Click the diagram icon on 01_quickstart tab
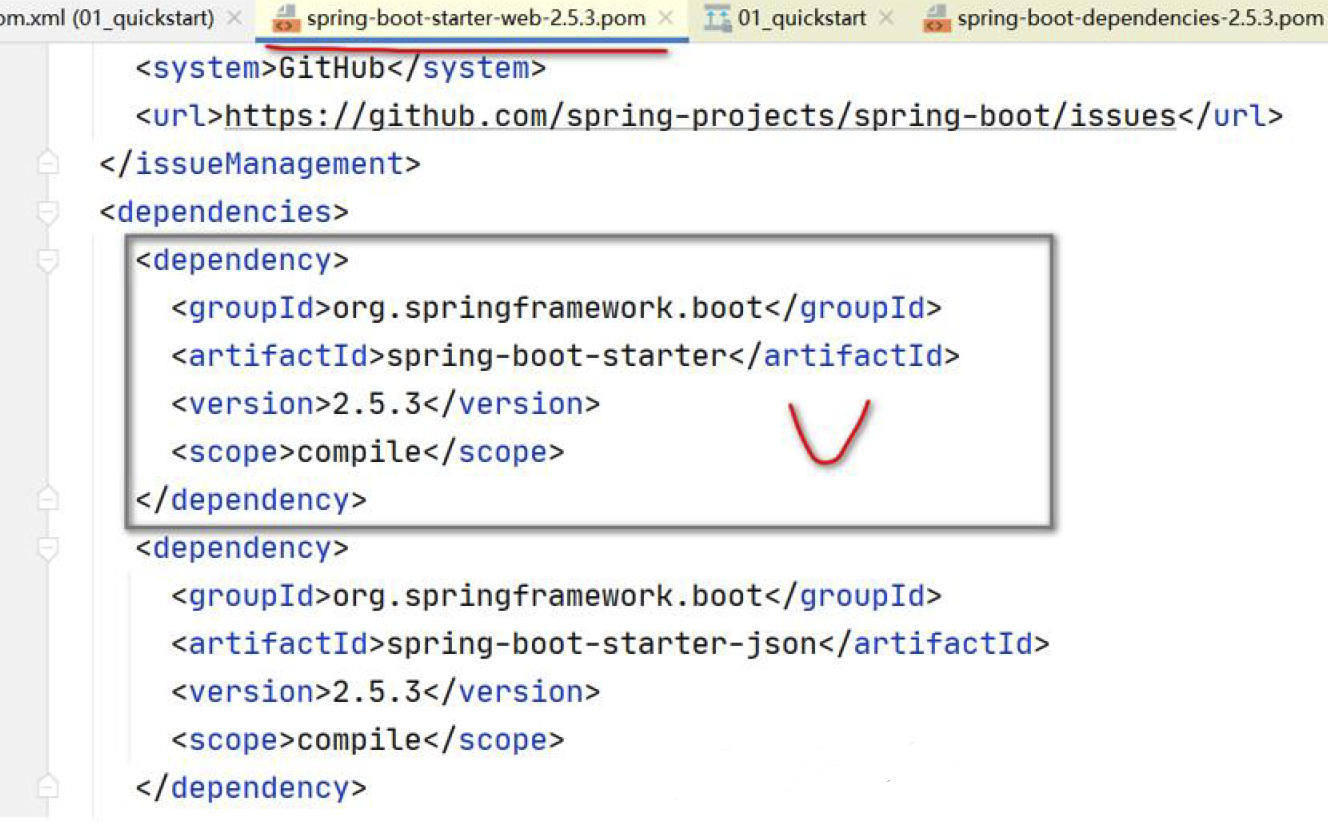The width and height of the screenshot is (1328, 833). (x=717, y=19)
